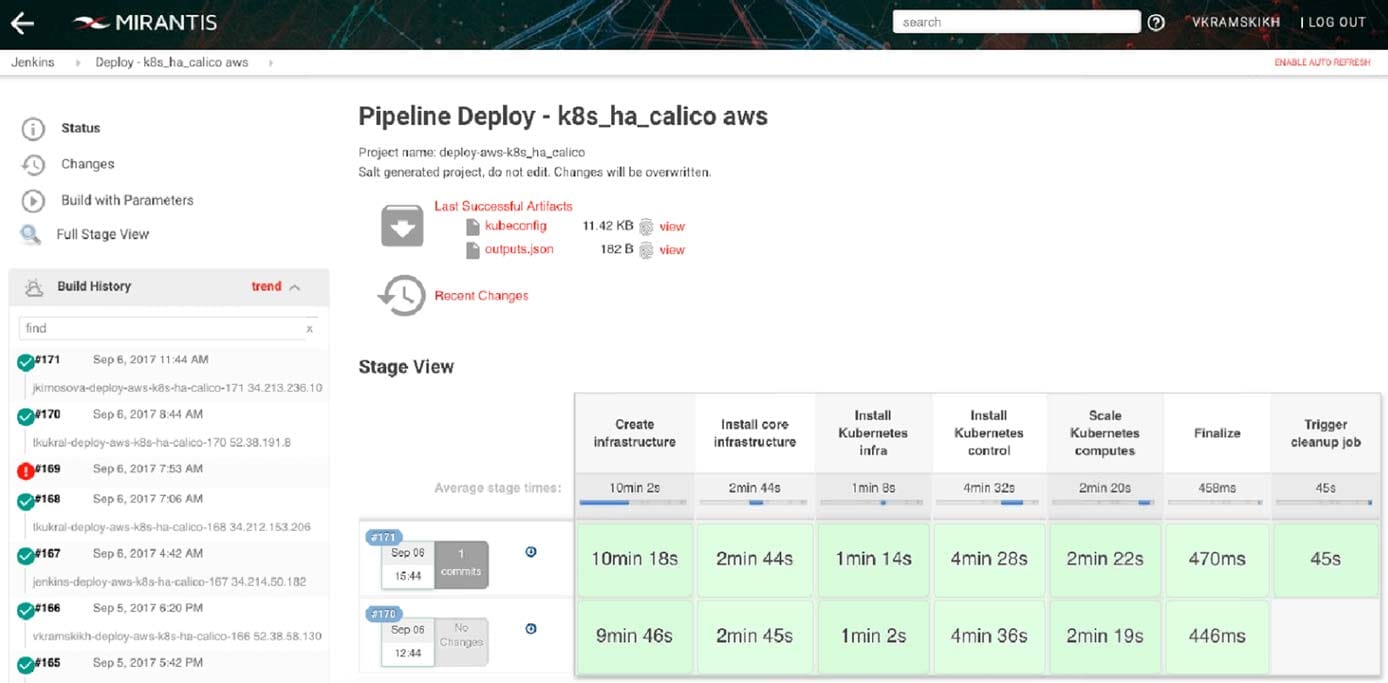Open the kubeconfig artifact link
This screenshot has height=683, width=1388.
point(514,226)
